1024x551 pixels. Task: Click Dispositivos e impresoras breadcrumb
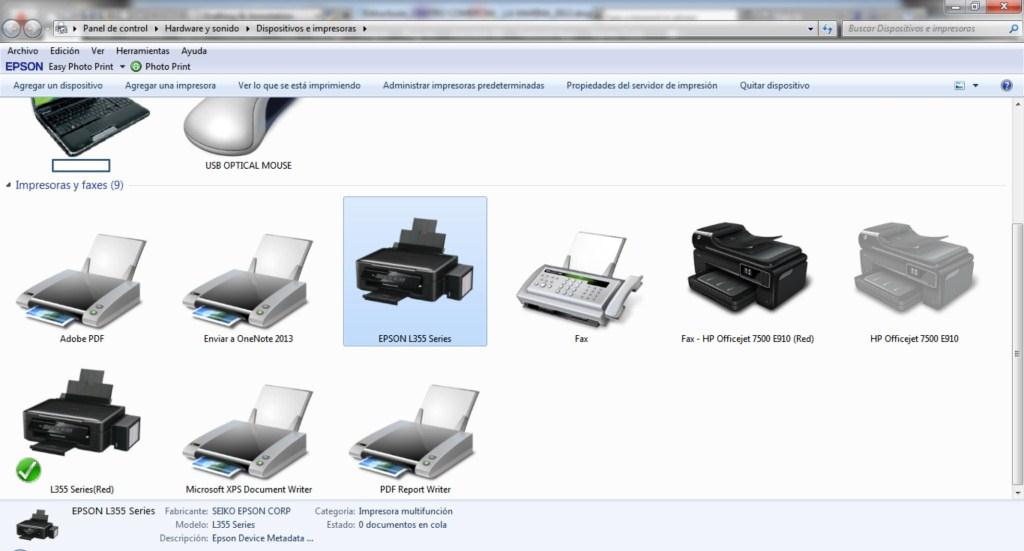[306, 29]
